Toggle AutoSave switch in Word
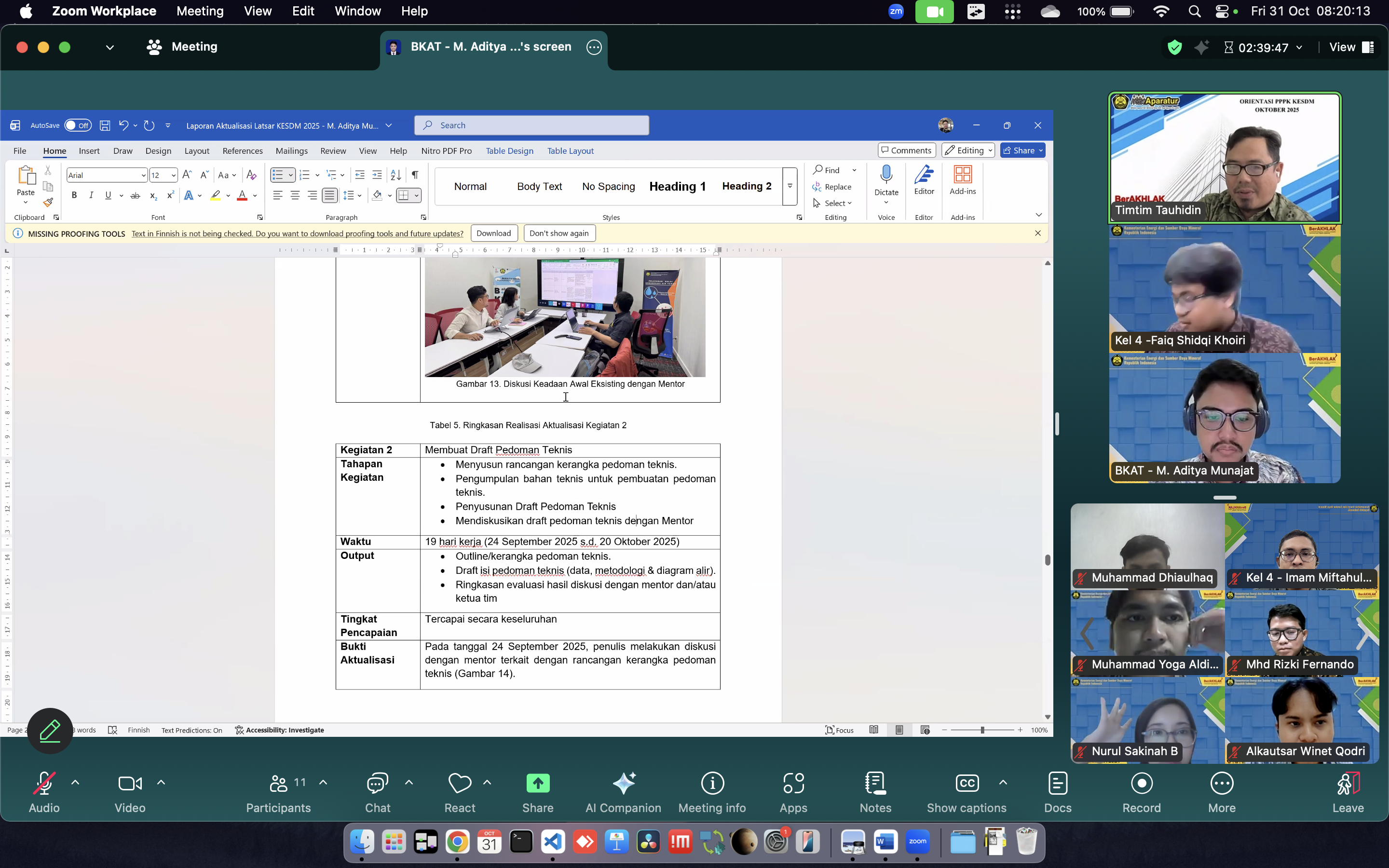Image resolution: width=1389 pixels, height=868 pixels. coord(78,126)
